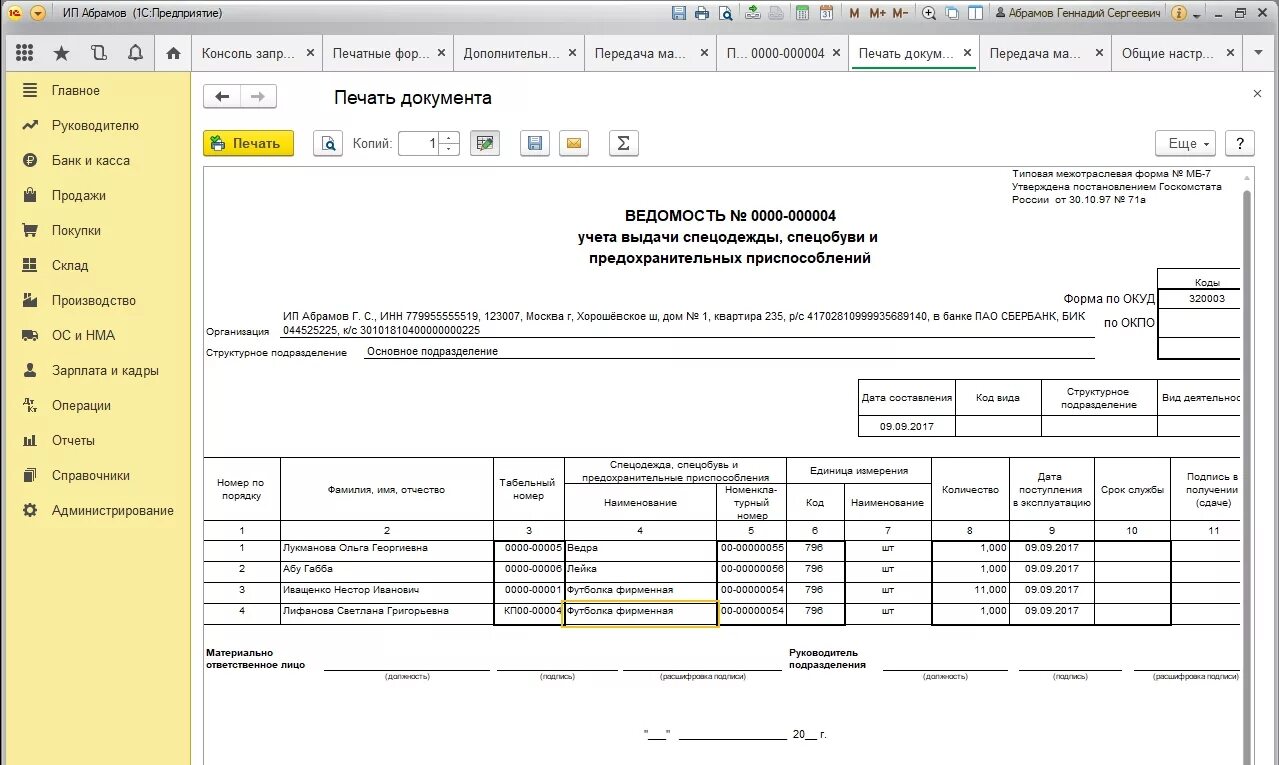
Task: Click the printer icon in title bar
Action: pos(702,13)
